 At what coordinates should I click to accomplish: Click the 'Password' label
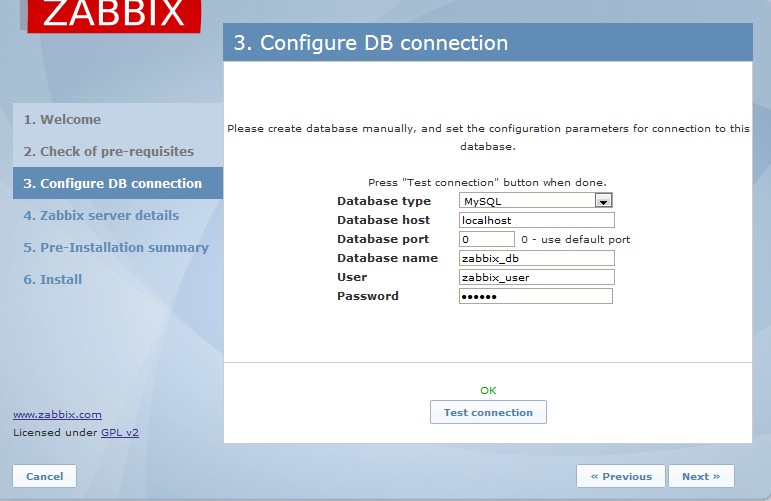click(x=368, y=296)
